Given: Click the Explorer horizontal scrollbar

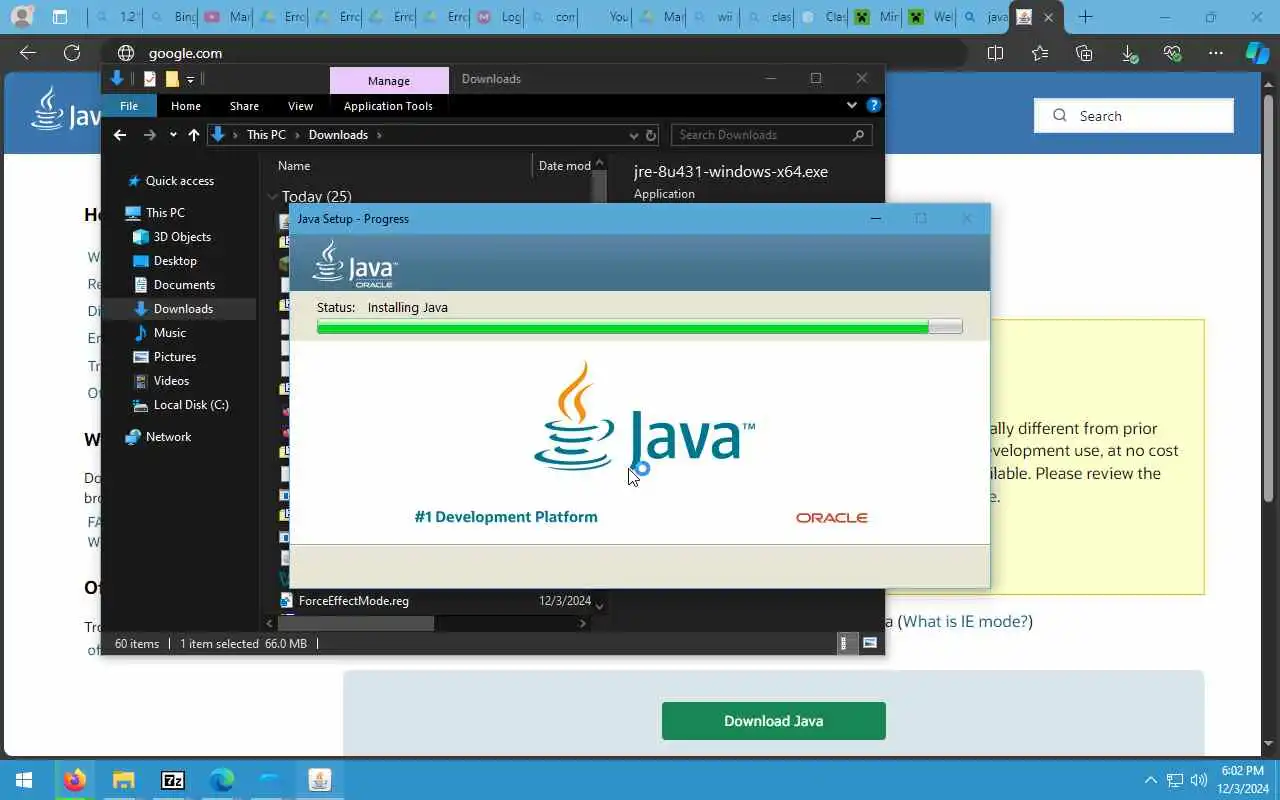Looking at the screenshot, I should [x=356, y=623].
